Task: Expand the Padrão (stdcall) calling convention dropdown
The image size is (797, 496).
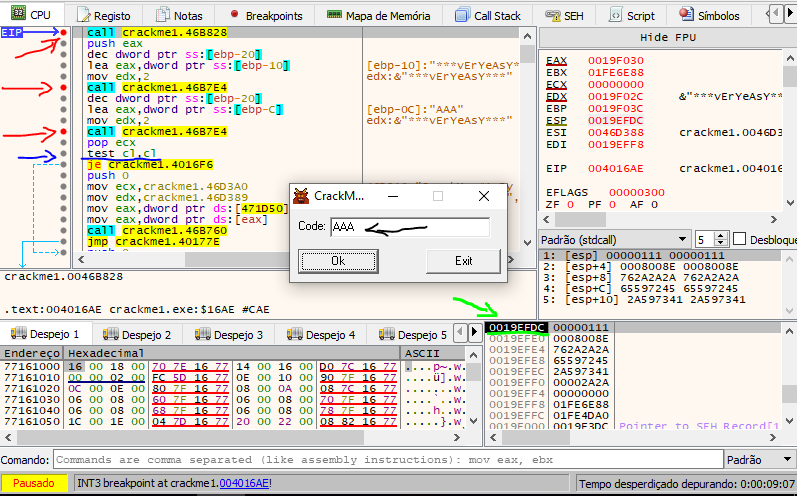Action: [x=614, y=240]
